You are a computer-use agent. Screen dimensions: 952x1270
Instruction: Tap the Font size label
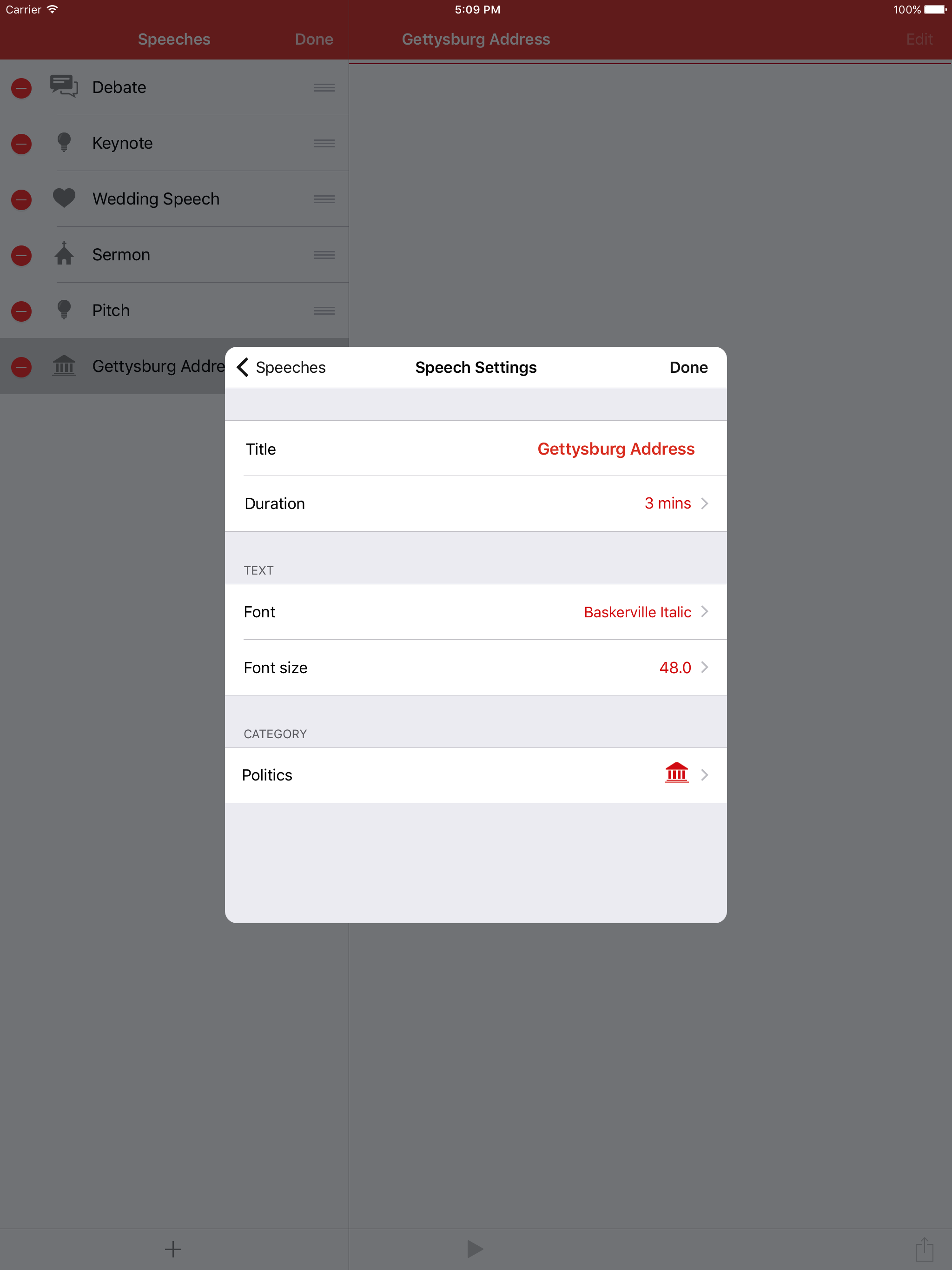[x=276, y=668]
